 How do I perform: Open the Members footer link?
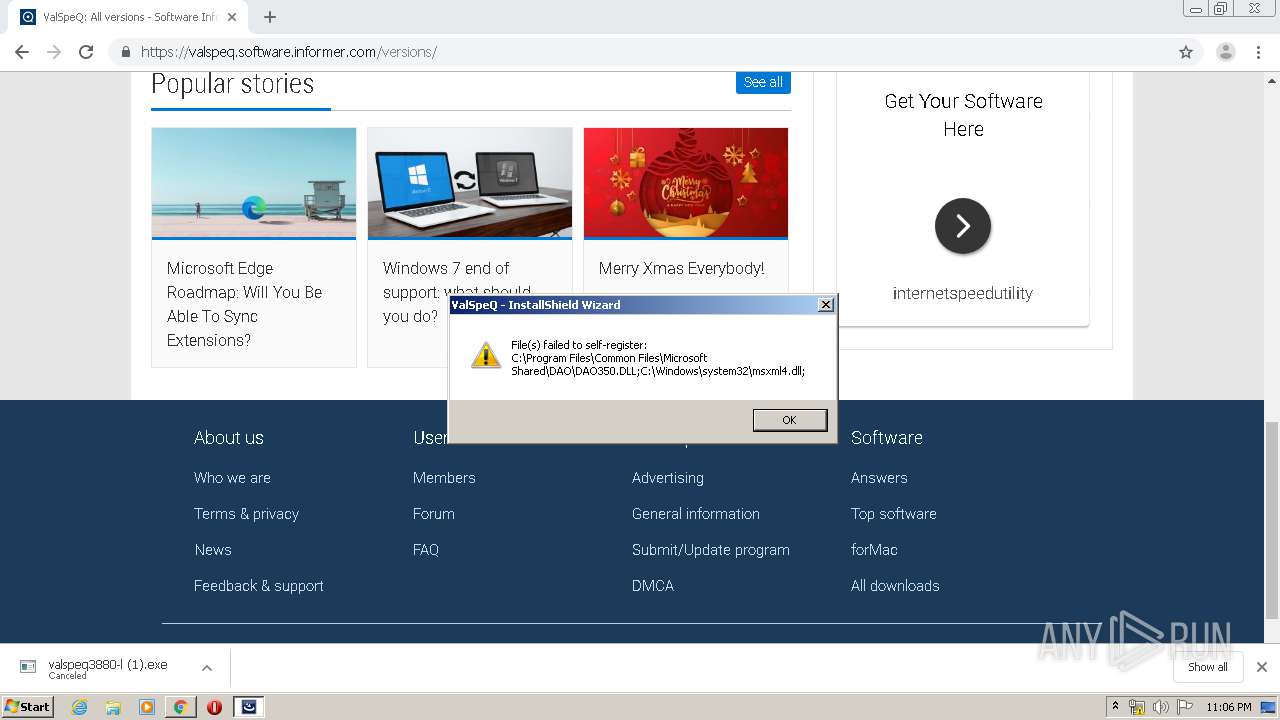click(x=444, y=478)
